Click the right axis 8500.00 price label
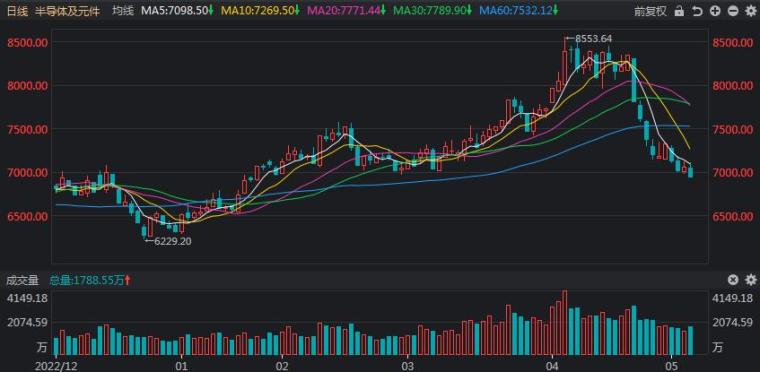Image resolution: width=760 pixels, height=372 pixels. click(x=733, y=43)
